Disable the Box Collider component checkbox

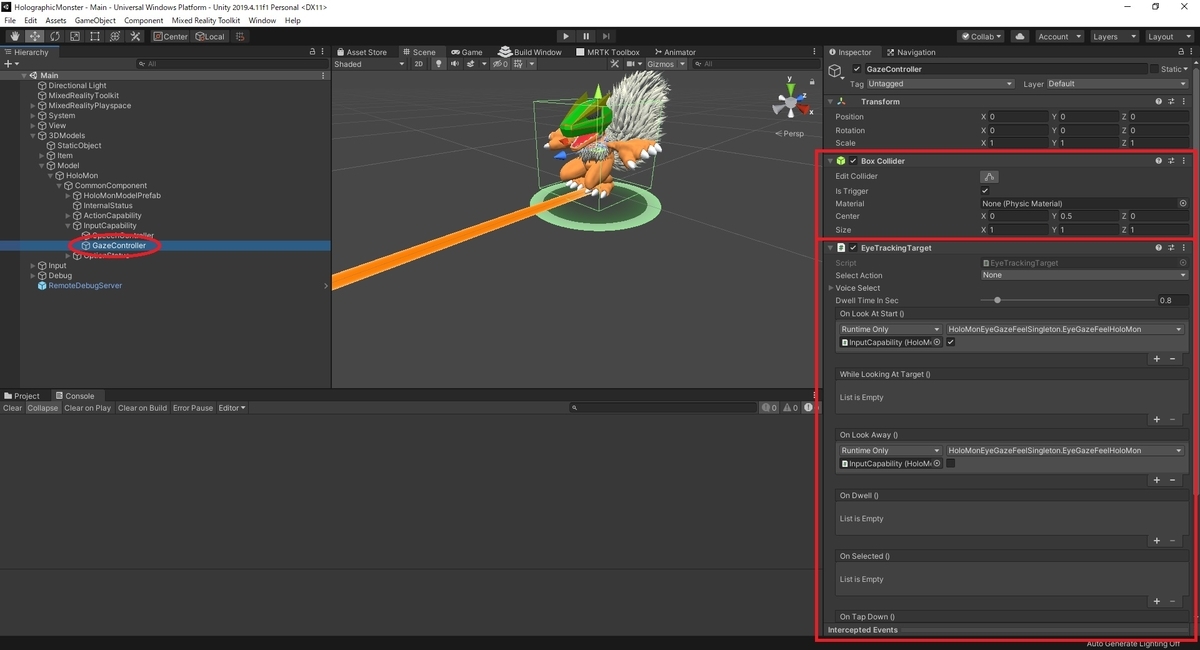(853, 161)
